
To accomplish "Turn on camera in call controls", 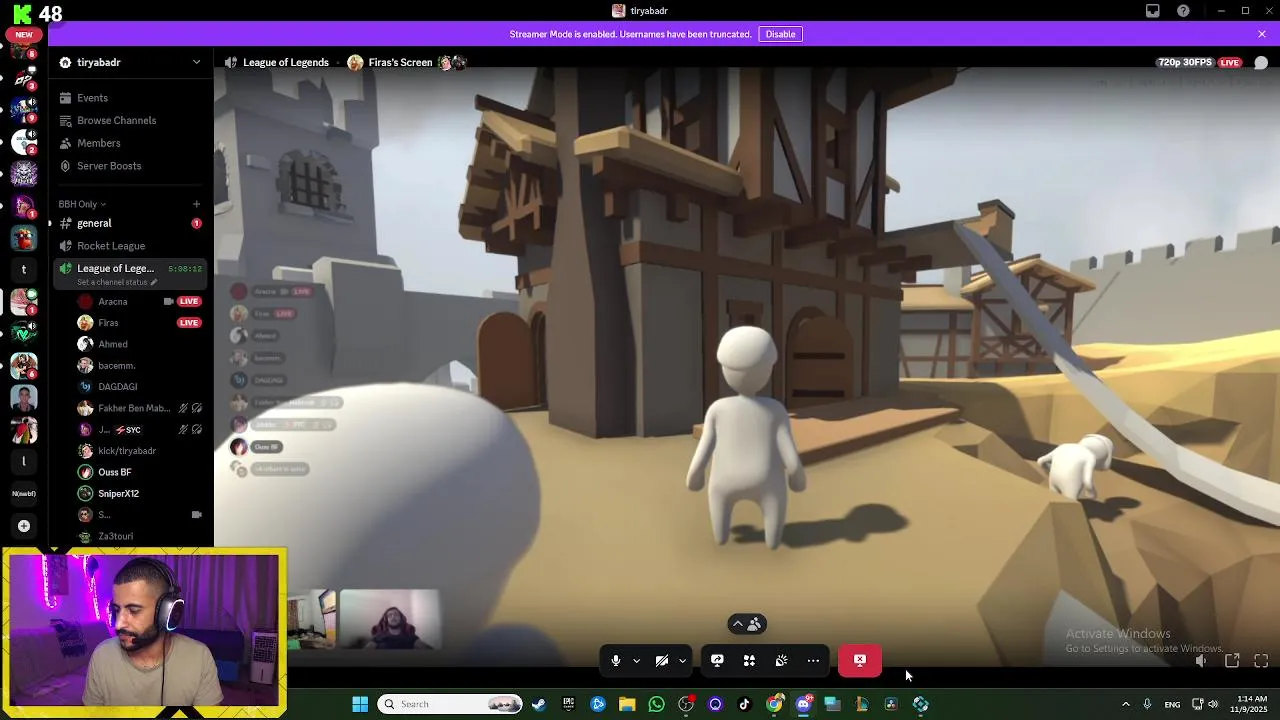I will (x=662, y=660).
